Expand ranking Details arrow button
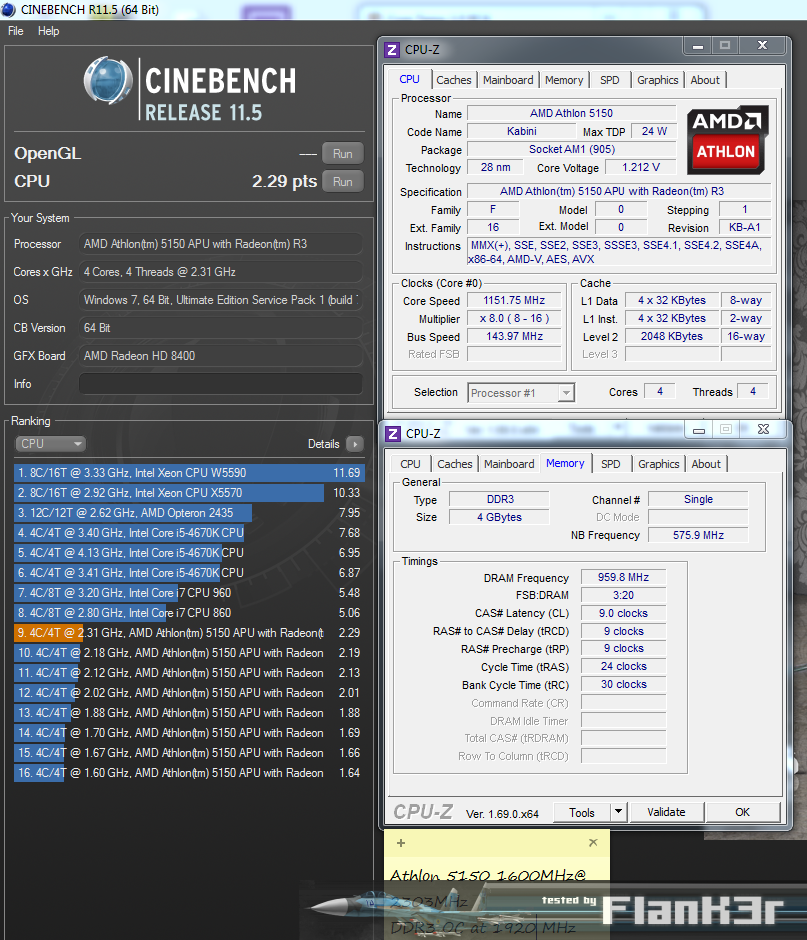This screenshot has width=807, height=940. click(355, 444)
